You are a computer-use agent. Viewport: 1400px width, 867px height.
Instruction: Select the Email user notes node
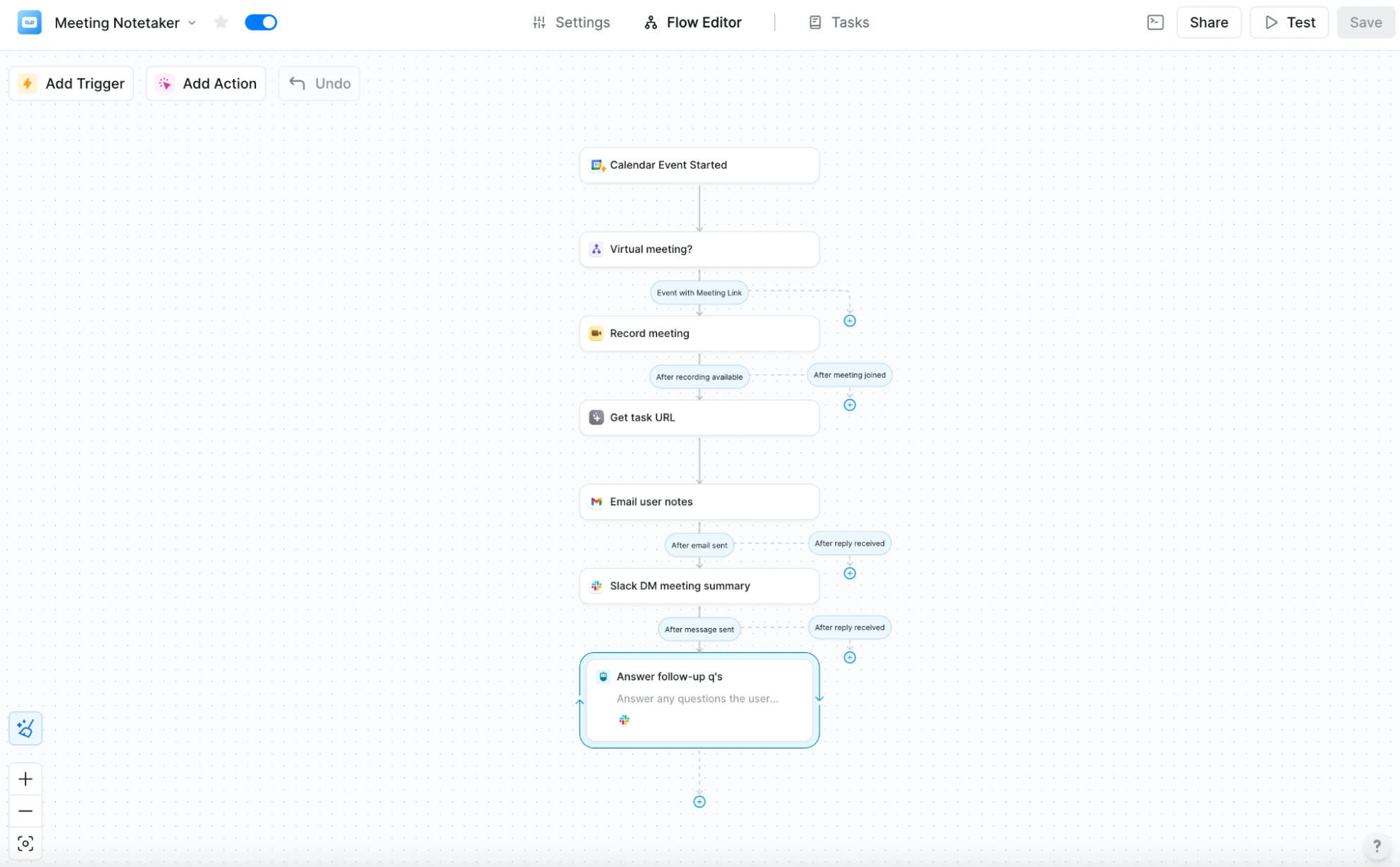pos(699,502)
